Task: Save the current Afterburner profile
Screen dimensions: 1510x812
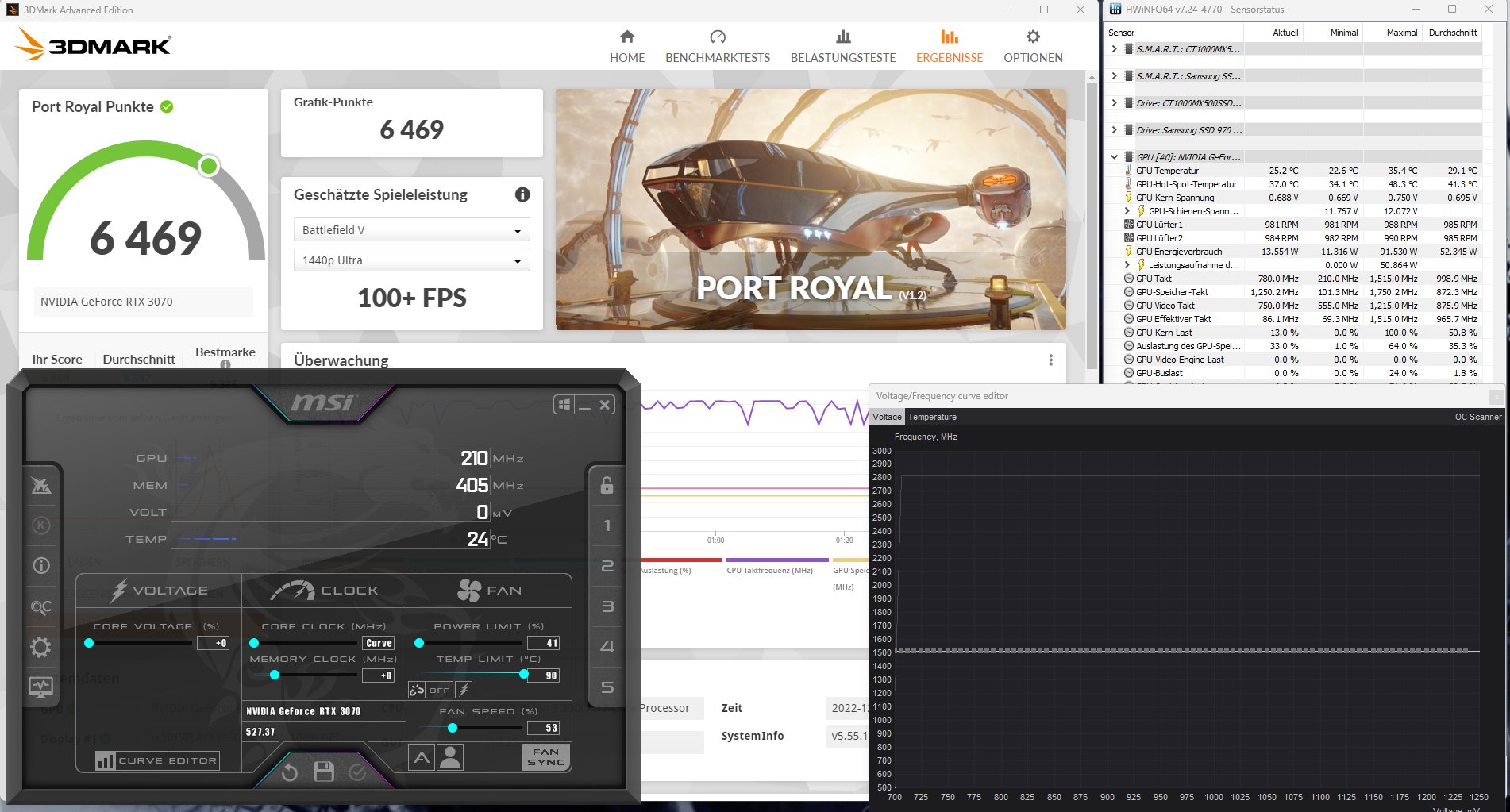Action: [x=324, y=772]
